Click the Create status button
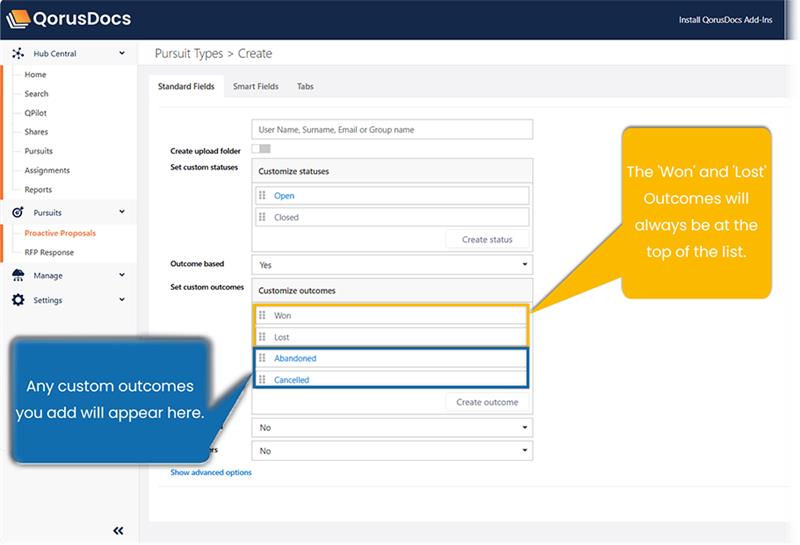This screenshot has width=800, height=545. (487, 240)
